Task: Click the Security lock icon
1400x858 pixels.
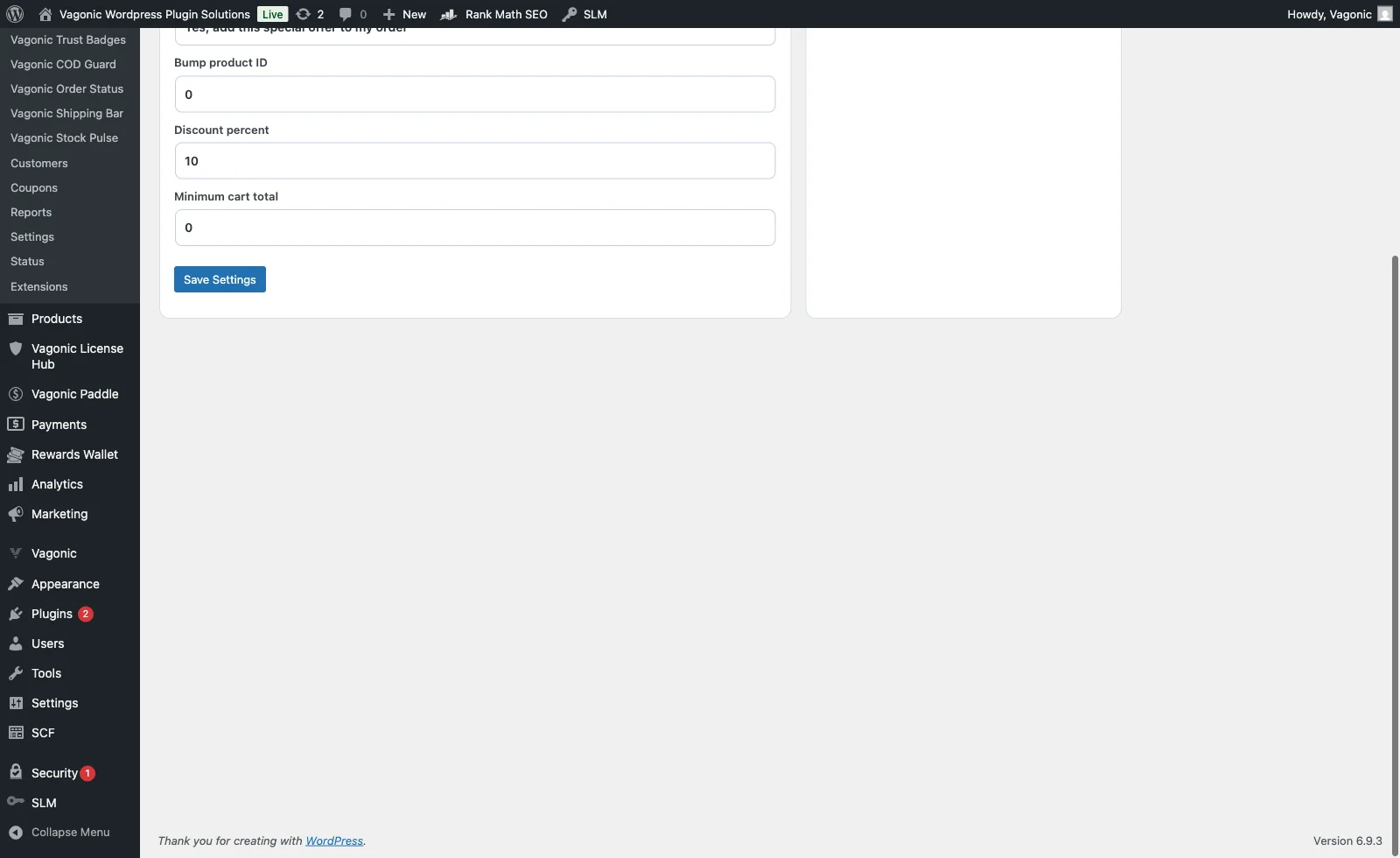Action: pos(16,772)
